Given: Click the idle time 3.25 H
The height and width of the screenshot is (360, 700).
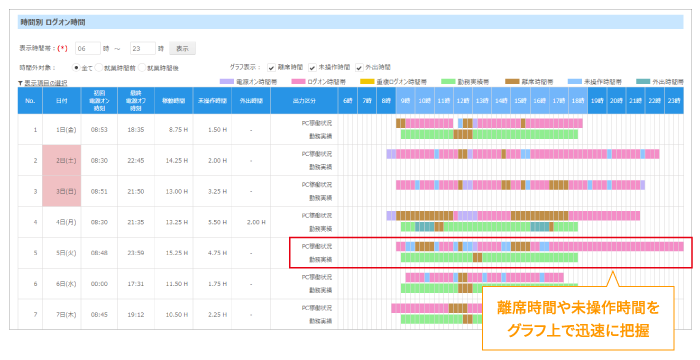Looking at the screenshot, I should click(x=217, y=191).
